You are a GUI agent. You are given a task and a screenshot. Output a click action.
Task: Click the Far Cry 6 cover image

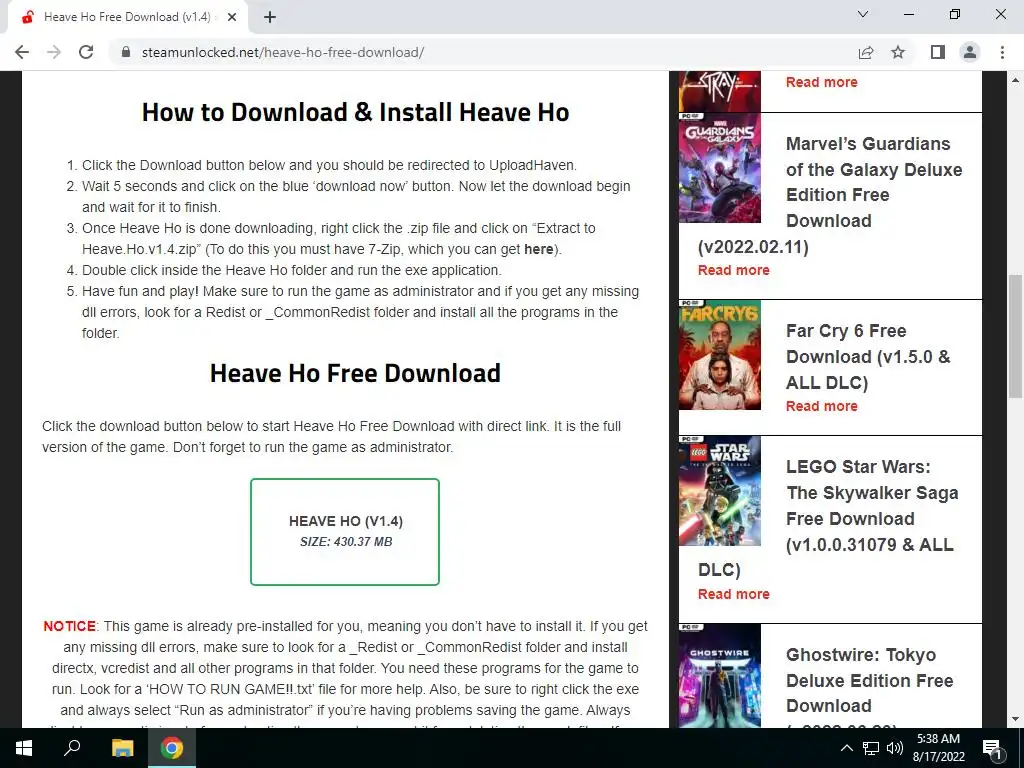click(720, 355)
